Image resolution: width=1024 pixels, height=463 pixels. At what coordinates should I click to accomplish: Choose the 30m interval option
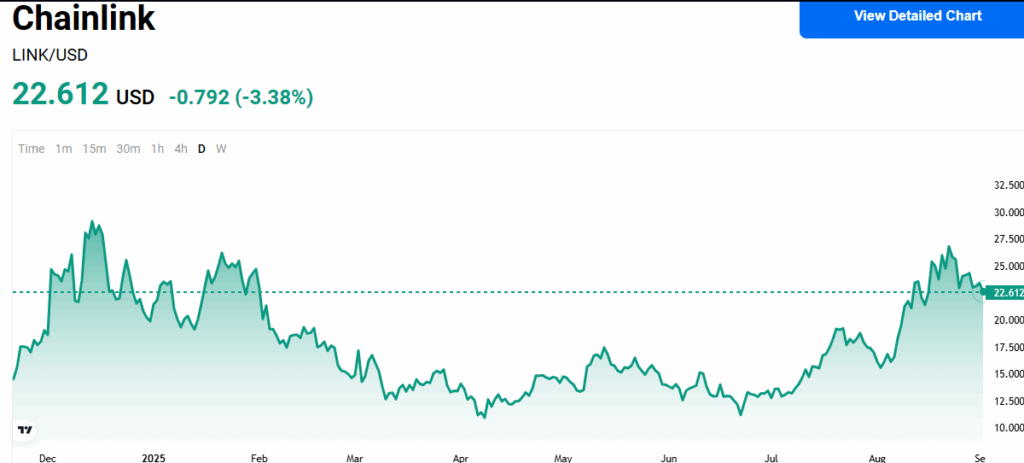(128, 149)
